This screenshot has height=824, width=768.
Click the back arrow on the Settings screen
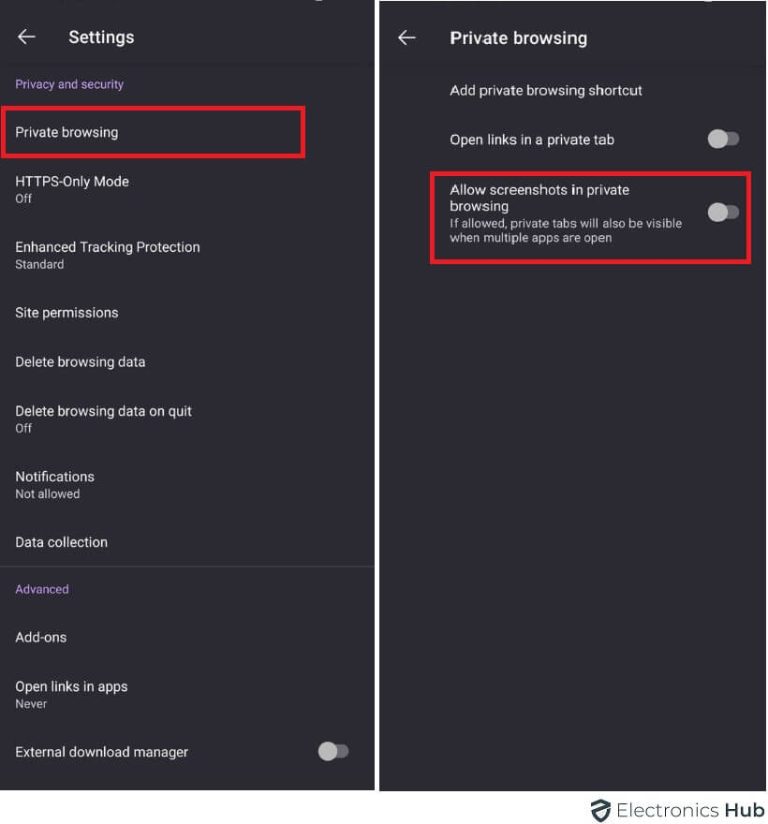[x=24, y=37]
